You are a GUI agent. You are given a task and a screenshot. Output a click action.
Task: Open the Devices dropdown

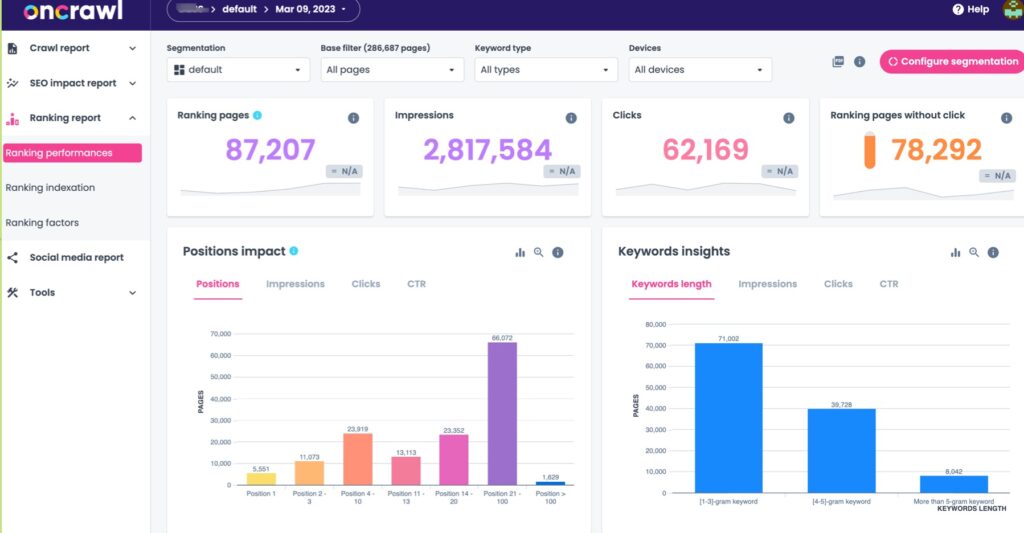click(x=700, y=70)
